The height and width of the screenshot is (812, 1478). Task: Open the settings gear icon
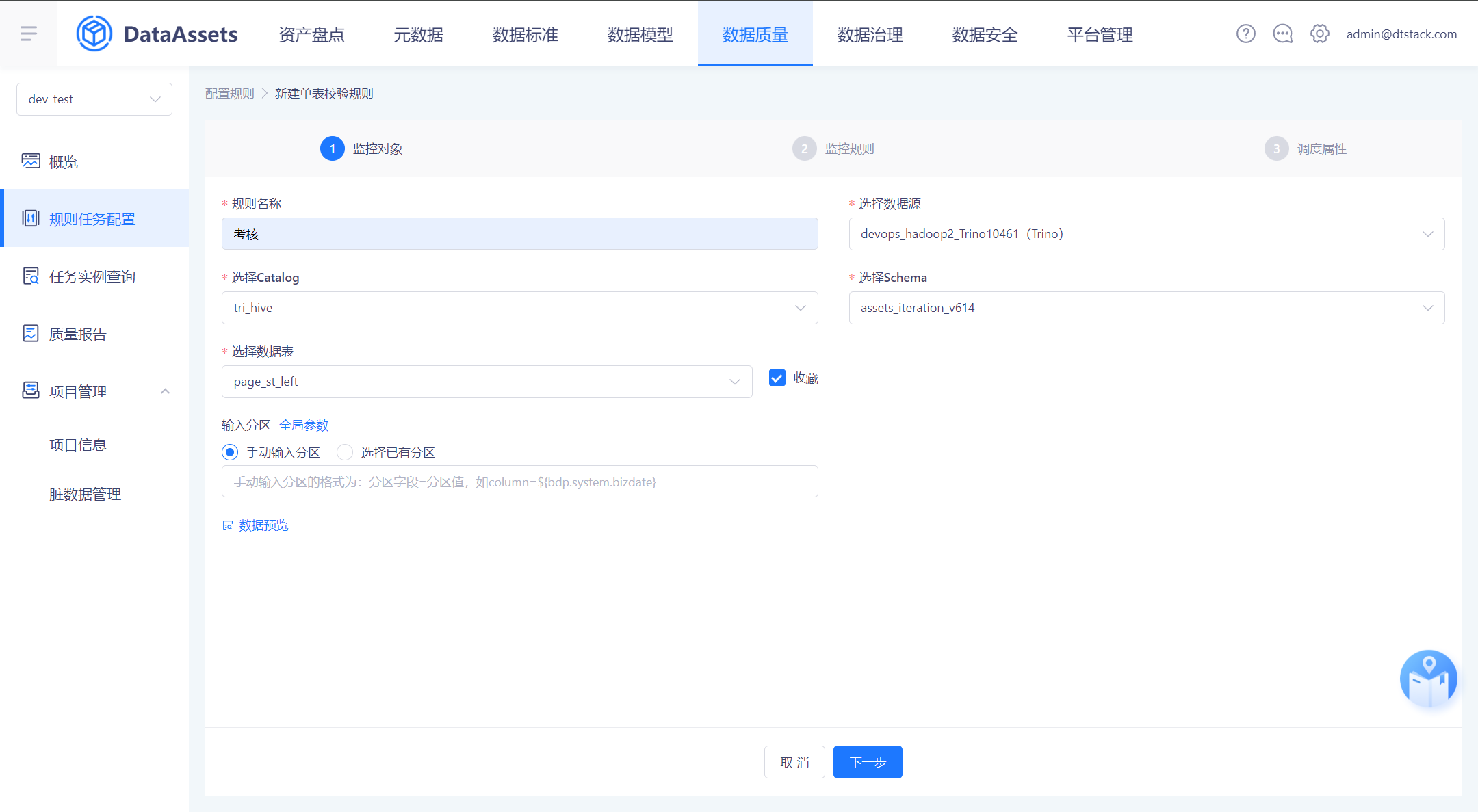(x=1319, y=34)
